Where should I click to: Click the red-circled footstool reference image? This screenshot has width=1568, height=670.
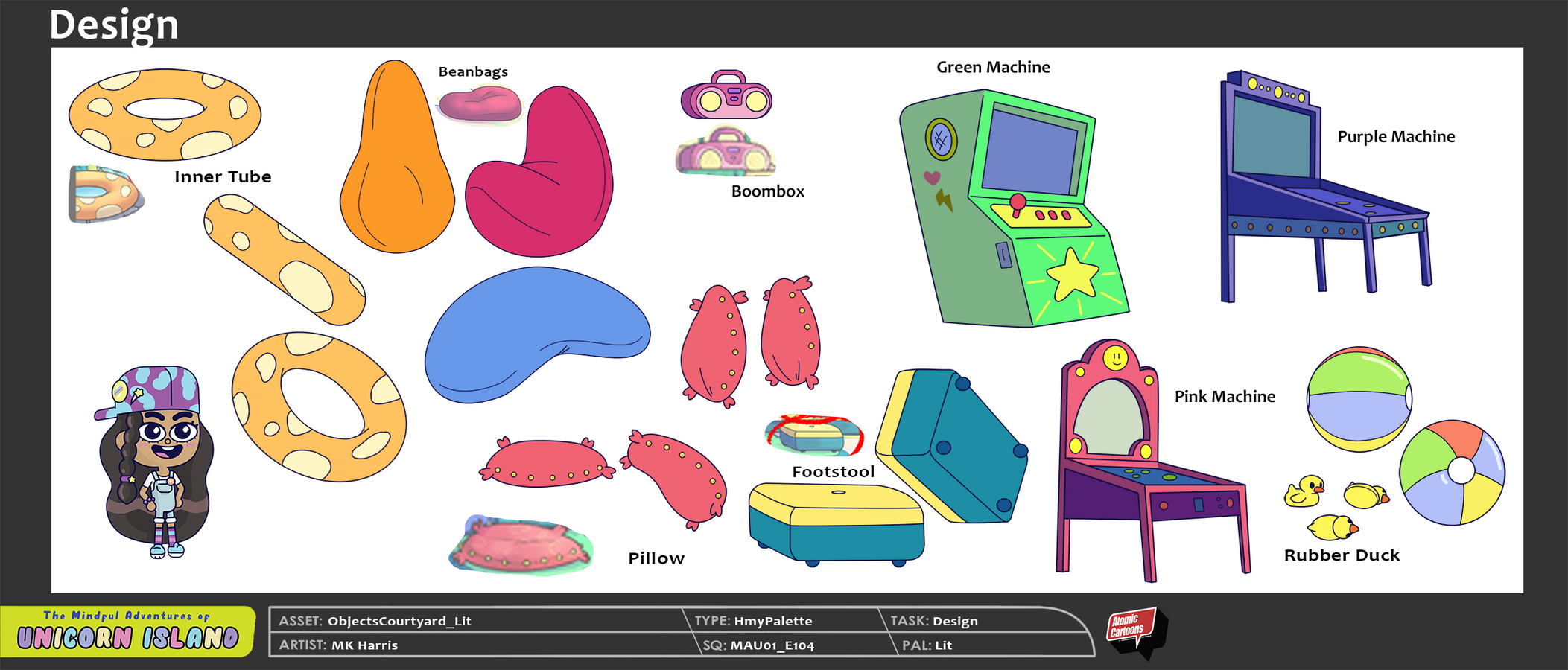[813, 435]
